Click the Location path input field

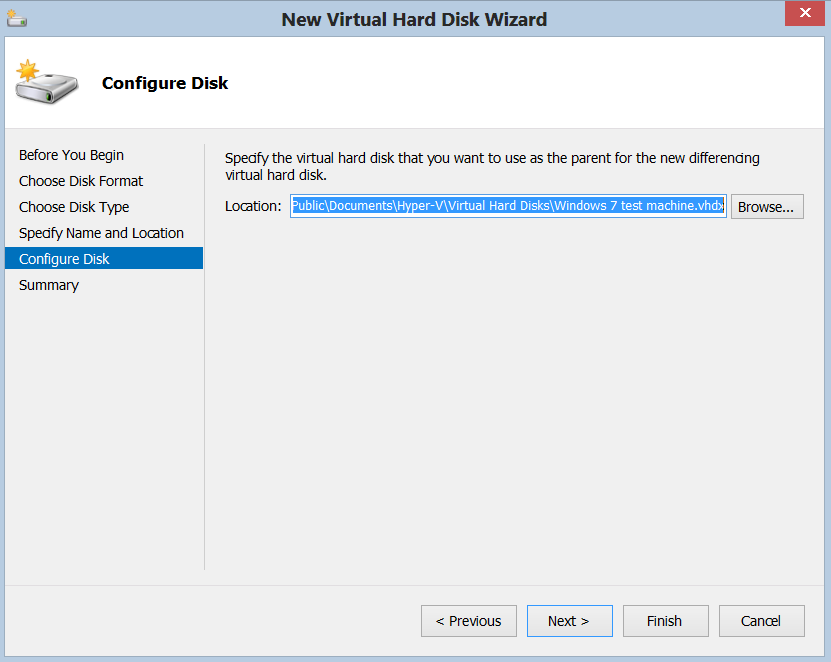coord(508,206)
